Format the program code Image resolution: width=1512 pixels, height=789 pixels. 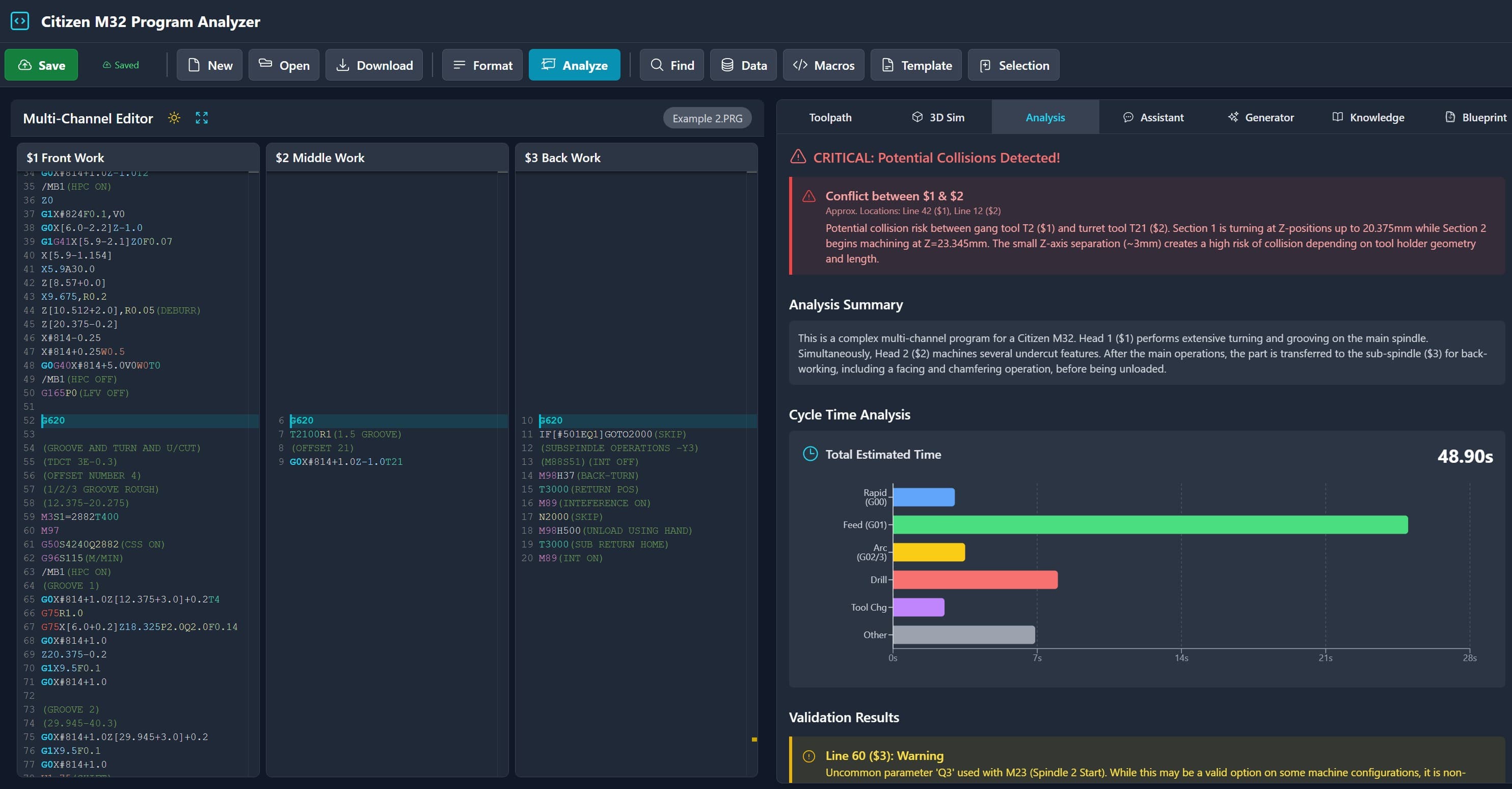point(482,65)
